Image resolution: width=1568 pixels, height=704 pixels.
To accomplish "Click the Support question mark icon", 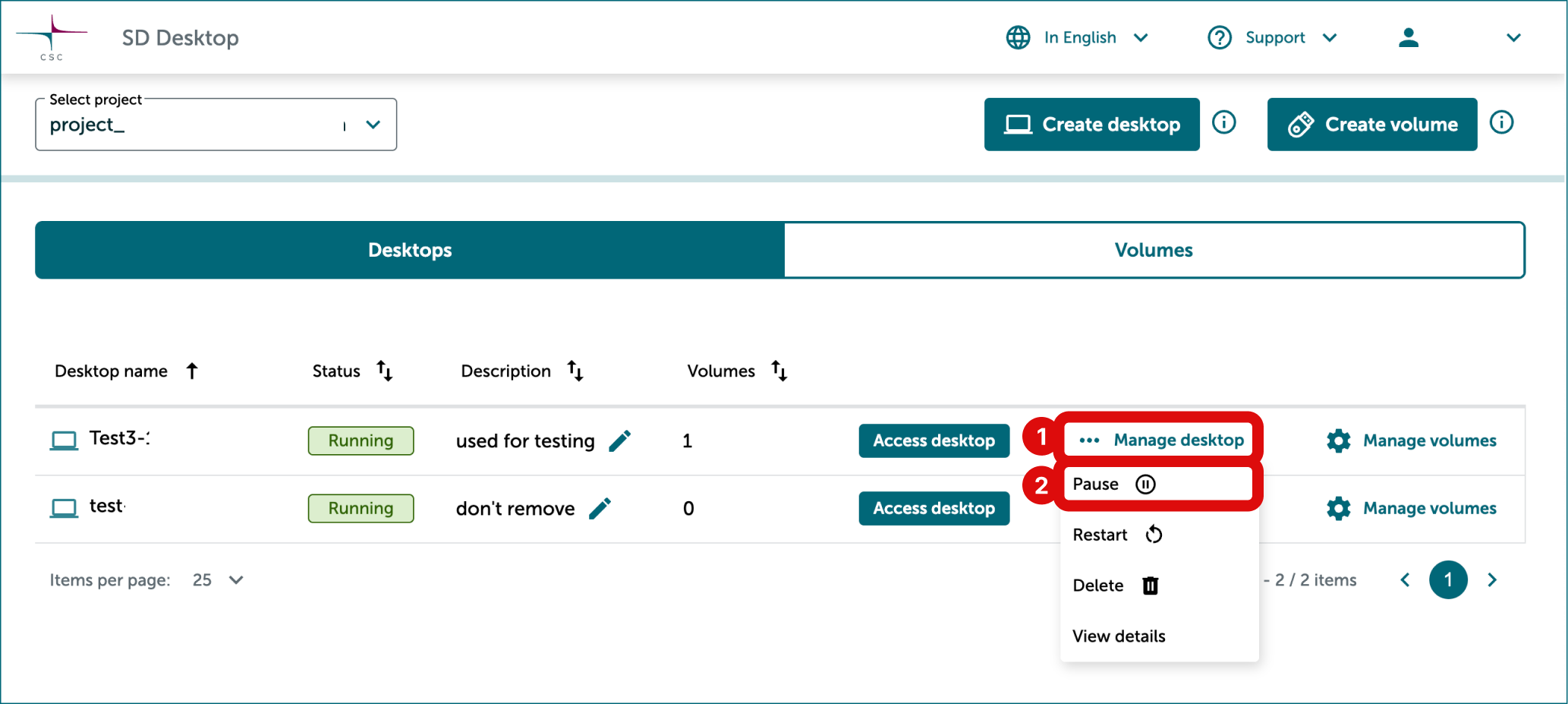I will [x=1220, y=37].
